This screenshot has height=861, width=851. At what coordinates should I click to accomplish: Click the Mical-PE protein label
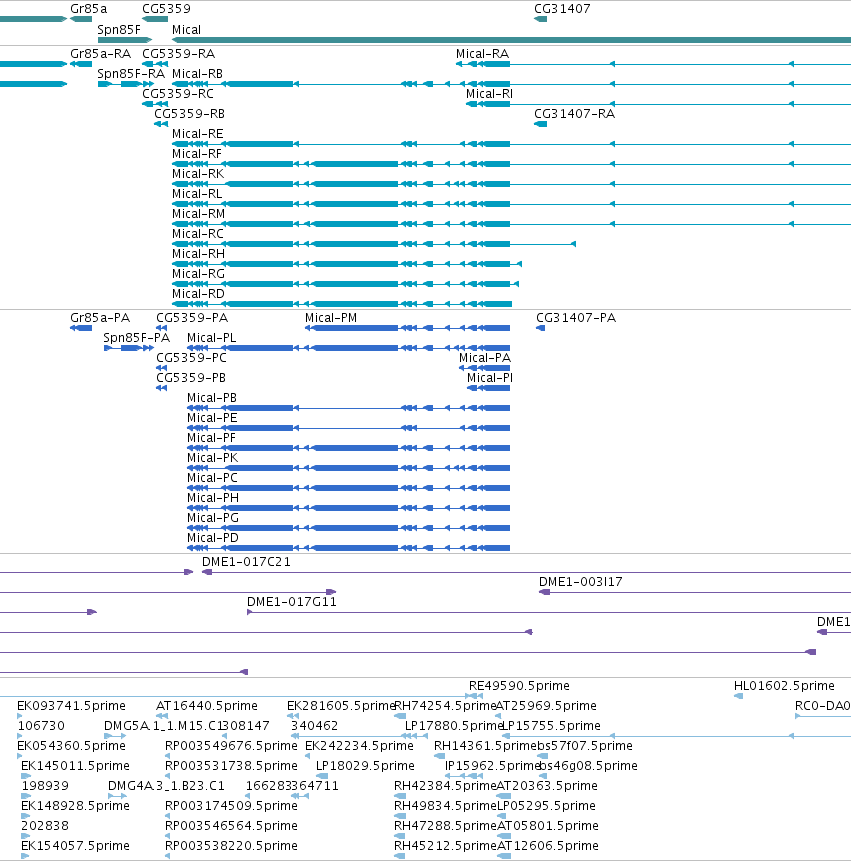pyautogui.click(x=212, y=418)
